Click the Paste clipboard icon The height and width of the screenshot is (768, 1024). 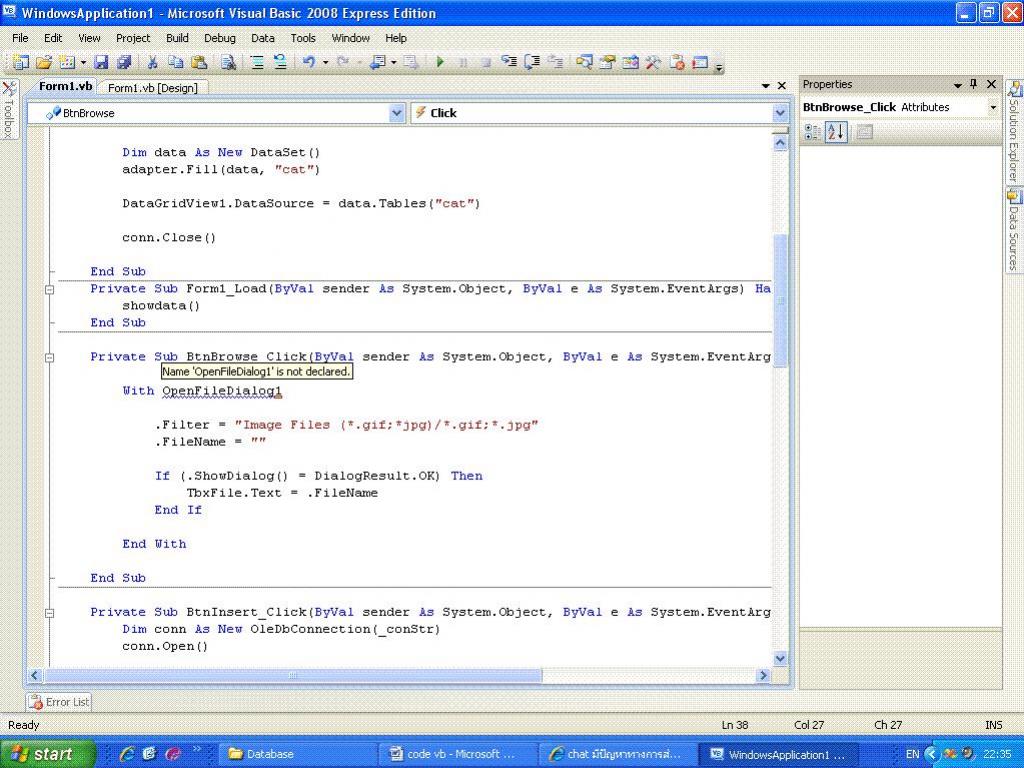pos(198,62)
